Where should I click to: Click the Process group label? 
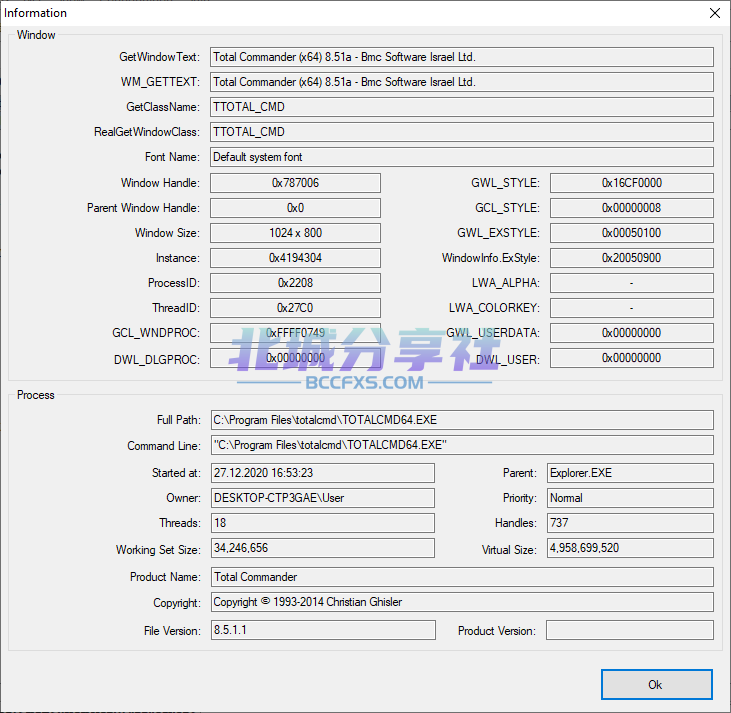click(x=35, y=395)
